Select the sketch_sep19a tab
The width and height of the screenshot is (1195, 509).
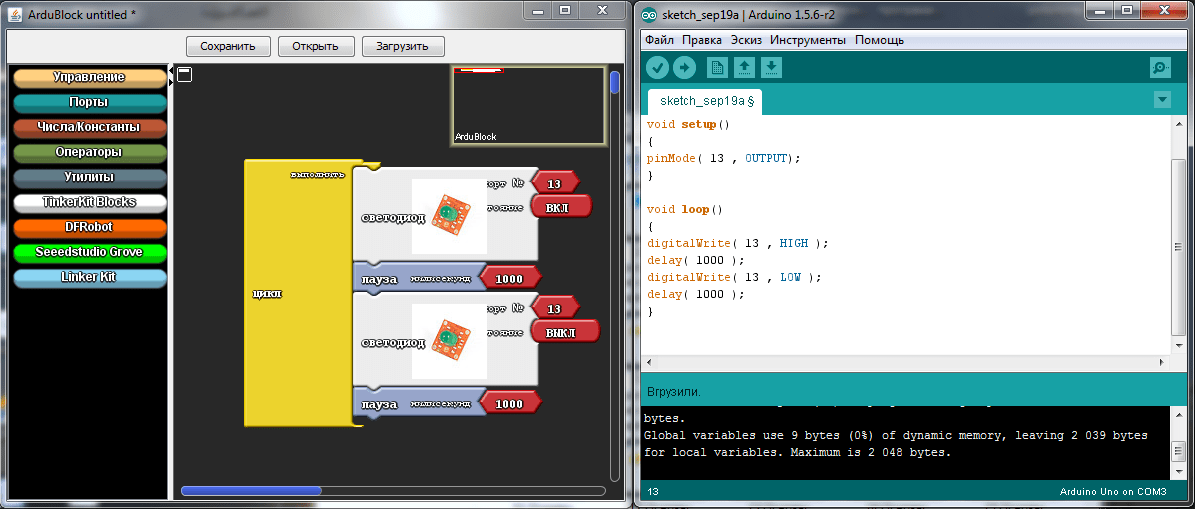click(706, 101)
